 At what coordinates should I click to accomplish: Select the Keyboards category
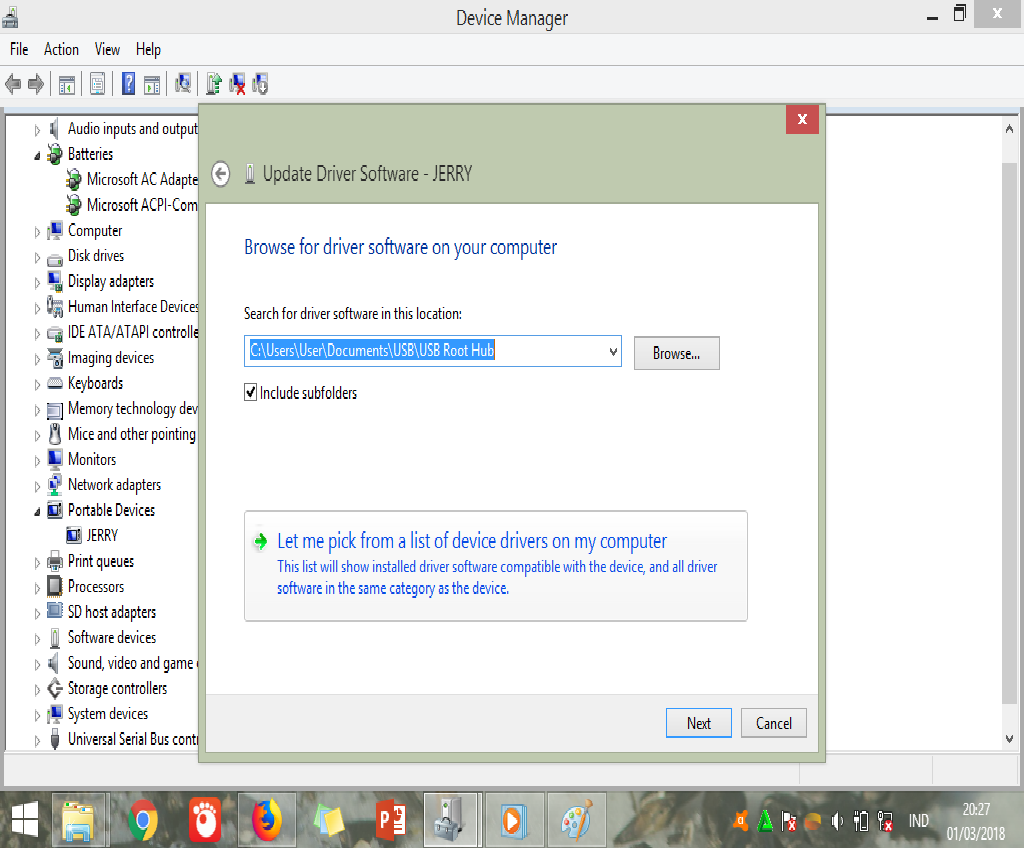tap(95, 383)
